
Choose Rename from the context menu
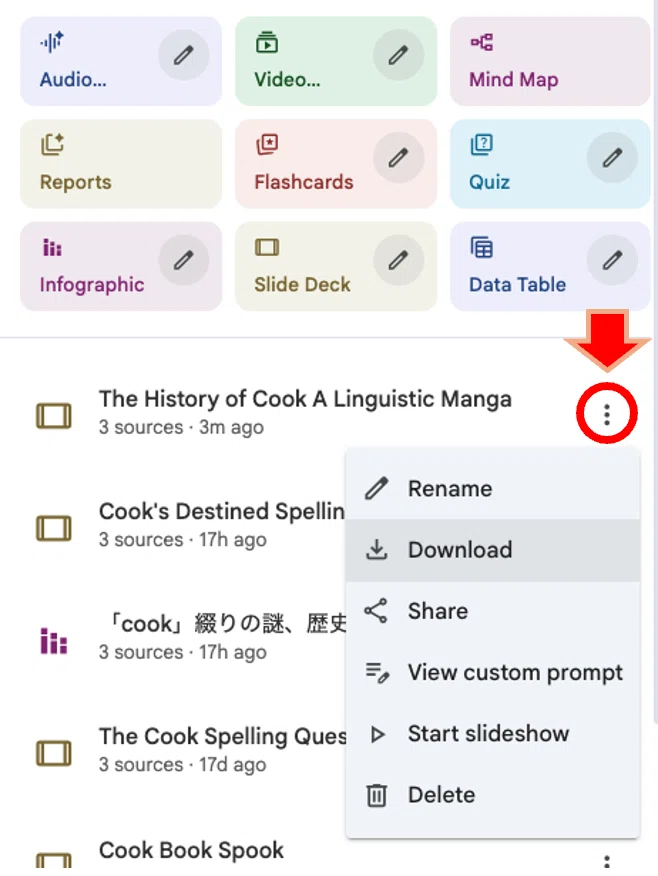(493, 489)
